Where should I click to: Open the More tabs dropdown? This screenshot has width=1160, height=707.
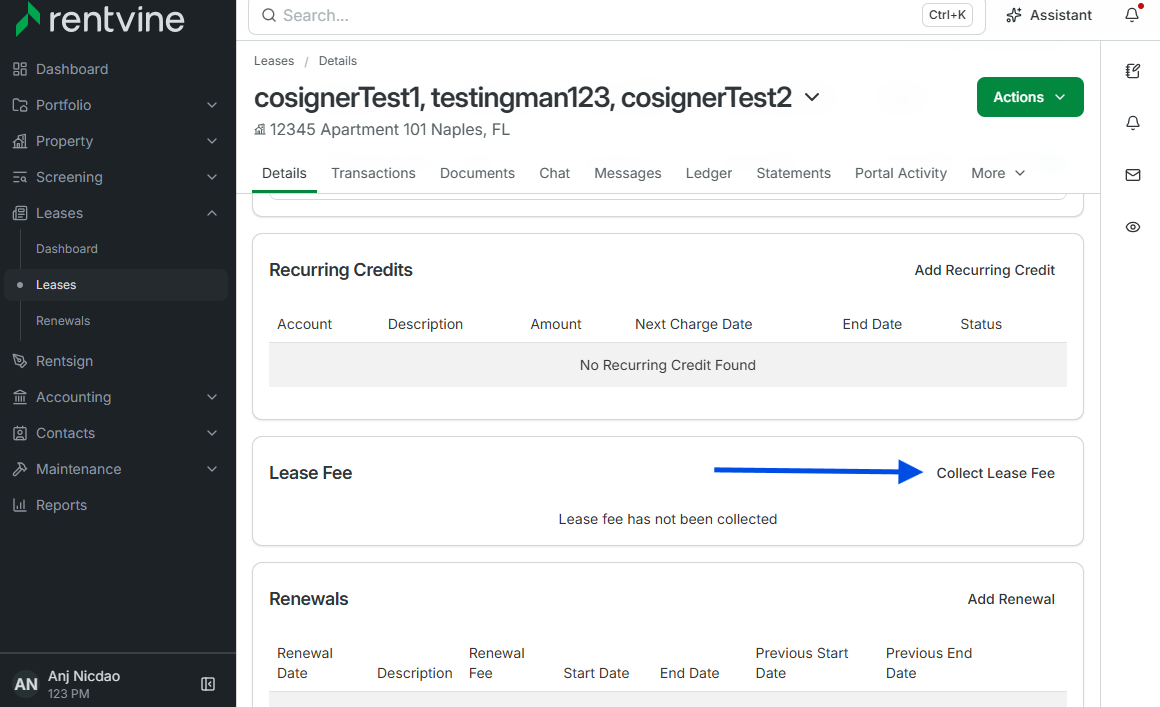pyautogui.click(x=998, y=173)
